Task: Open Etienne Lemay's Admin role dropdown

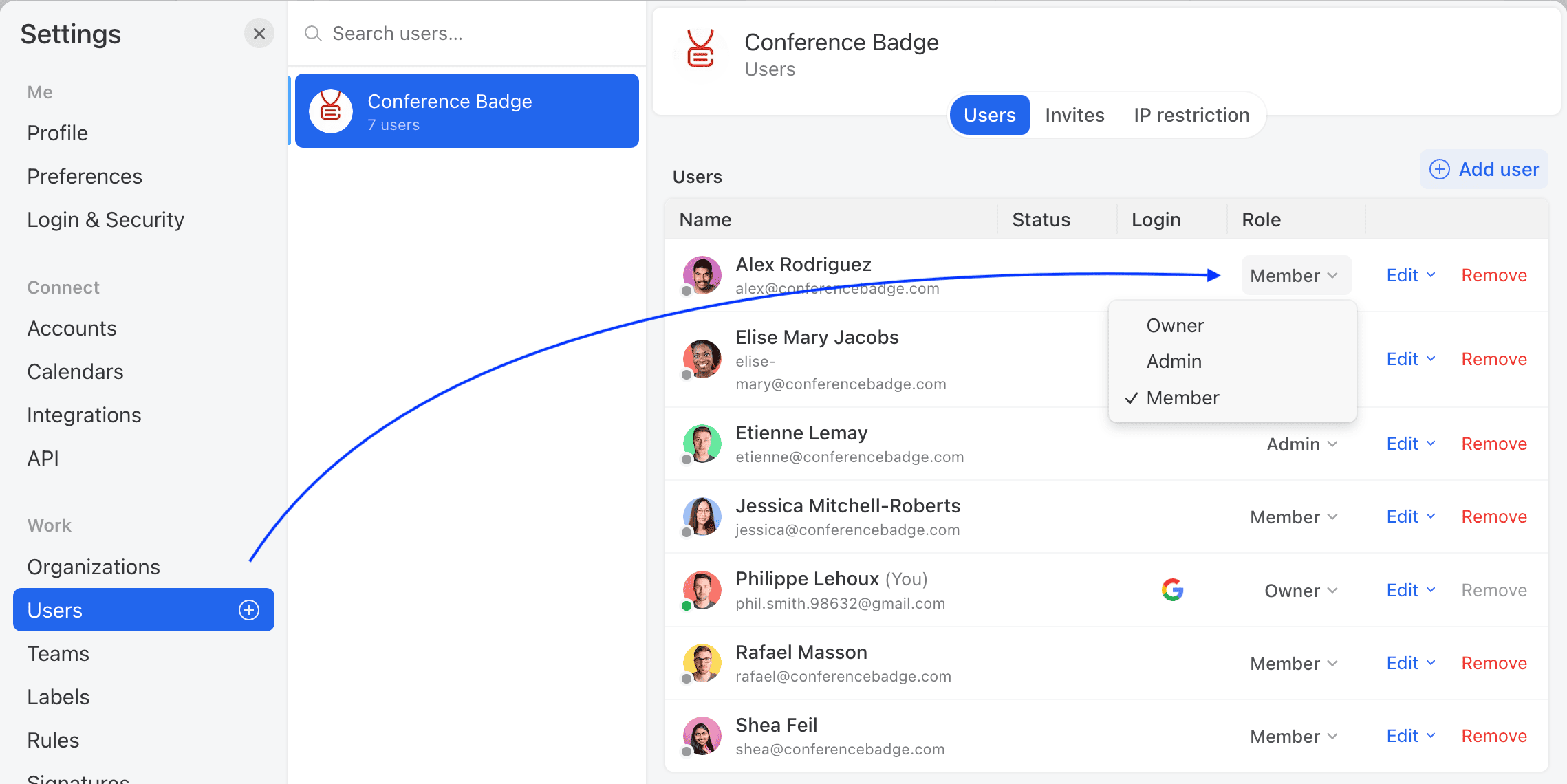Action: coord(1301,444)
